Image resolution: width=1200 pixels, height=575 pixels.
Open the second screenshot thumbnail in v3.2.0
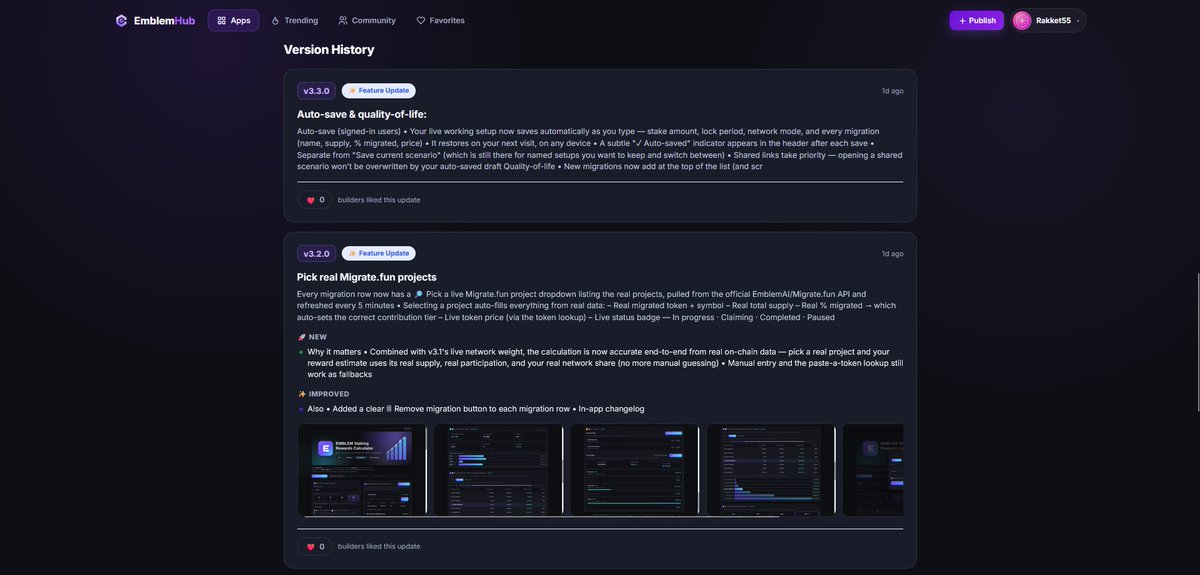(x=498, y=470)
